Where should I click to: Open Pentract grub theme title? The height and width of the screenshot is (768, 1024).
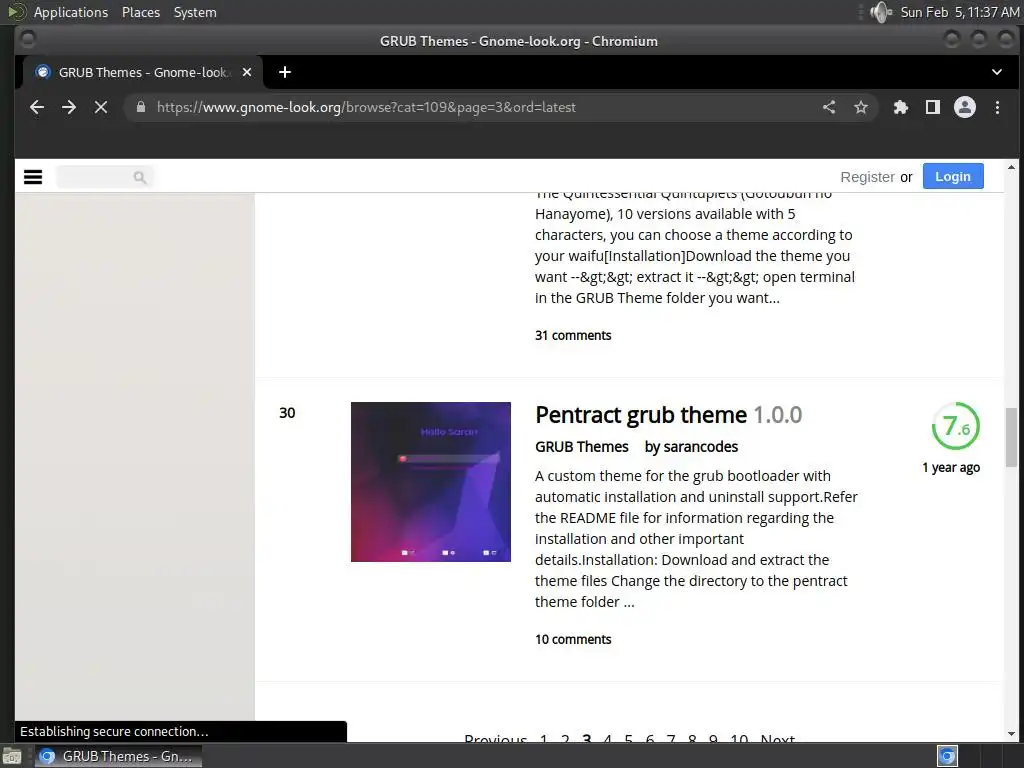(641, 415)
